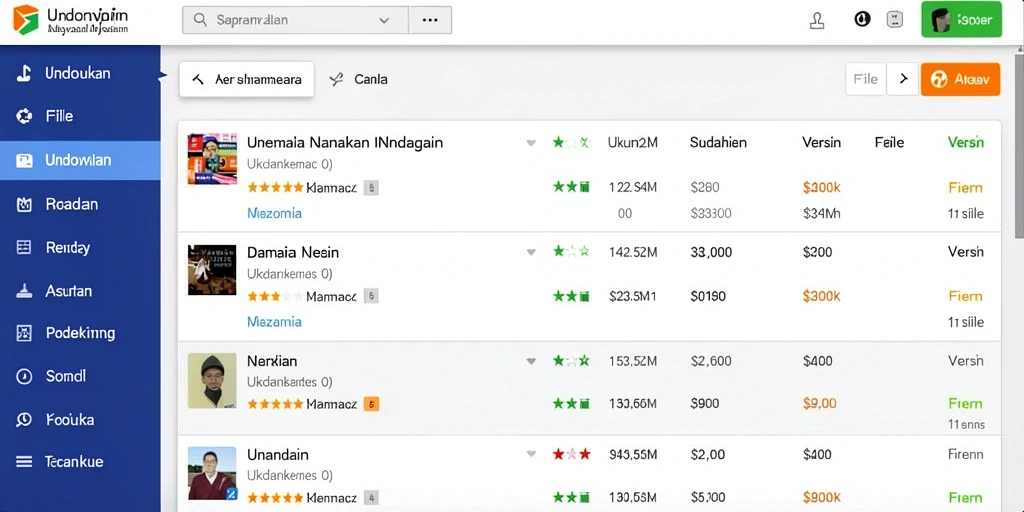Click the icon next to Canla

point(336,80)
